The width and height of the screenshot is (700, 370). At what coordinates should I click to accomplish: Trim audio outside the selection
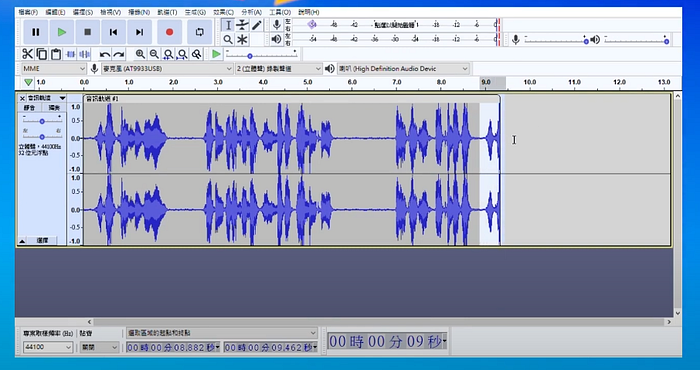coord(71,54)
